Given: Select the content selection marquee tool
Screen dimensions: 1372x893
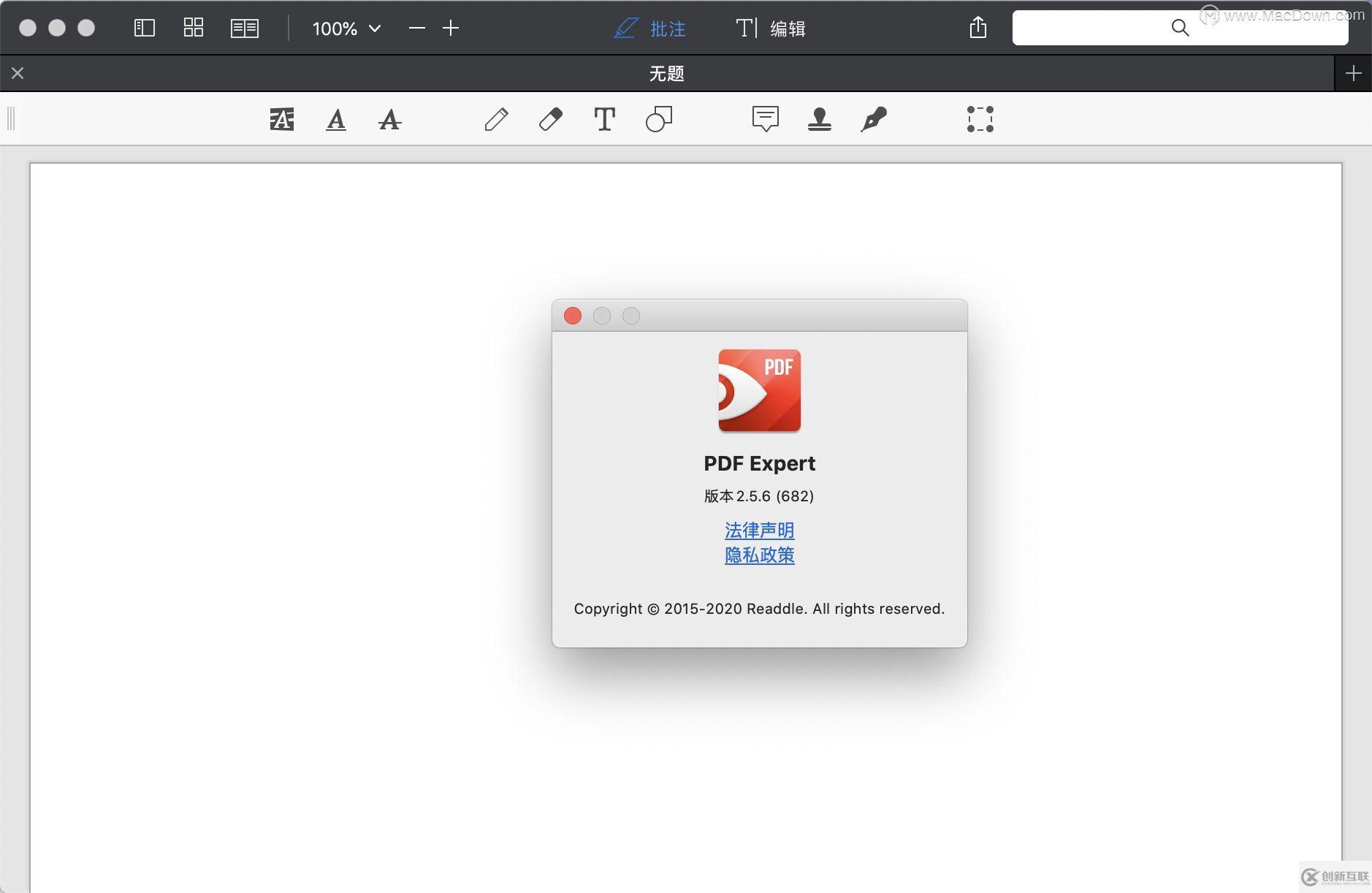Looking at the screenshot, I should tap(980, 118).
